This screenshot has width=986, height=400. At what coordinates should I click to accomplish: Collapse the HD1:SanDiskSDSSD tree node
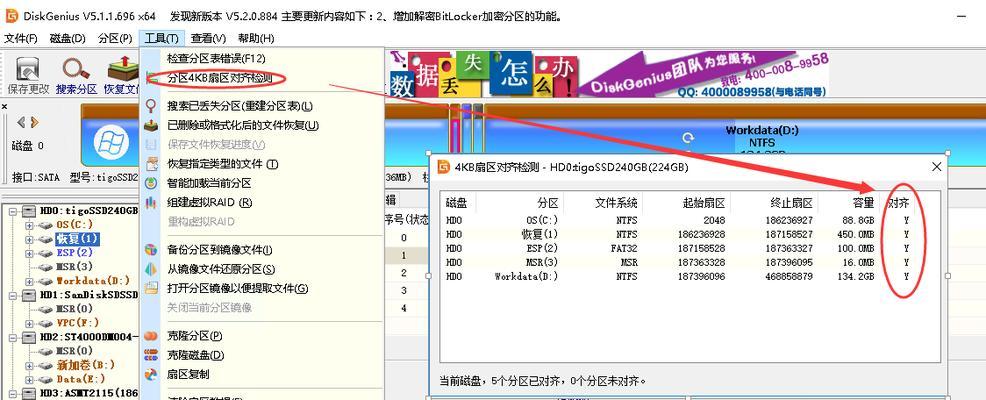pyautogui.click(x=13, y=295)
